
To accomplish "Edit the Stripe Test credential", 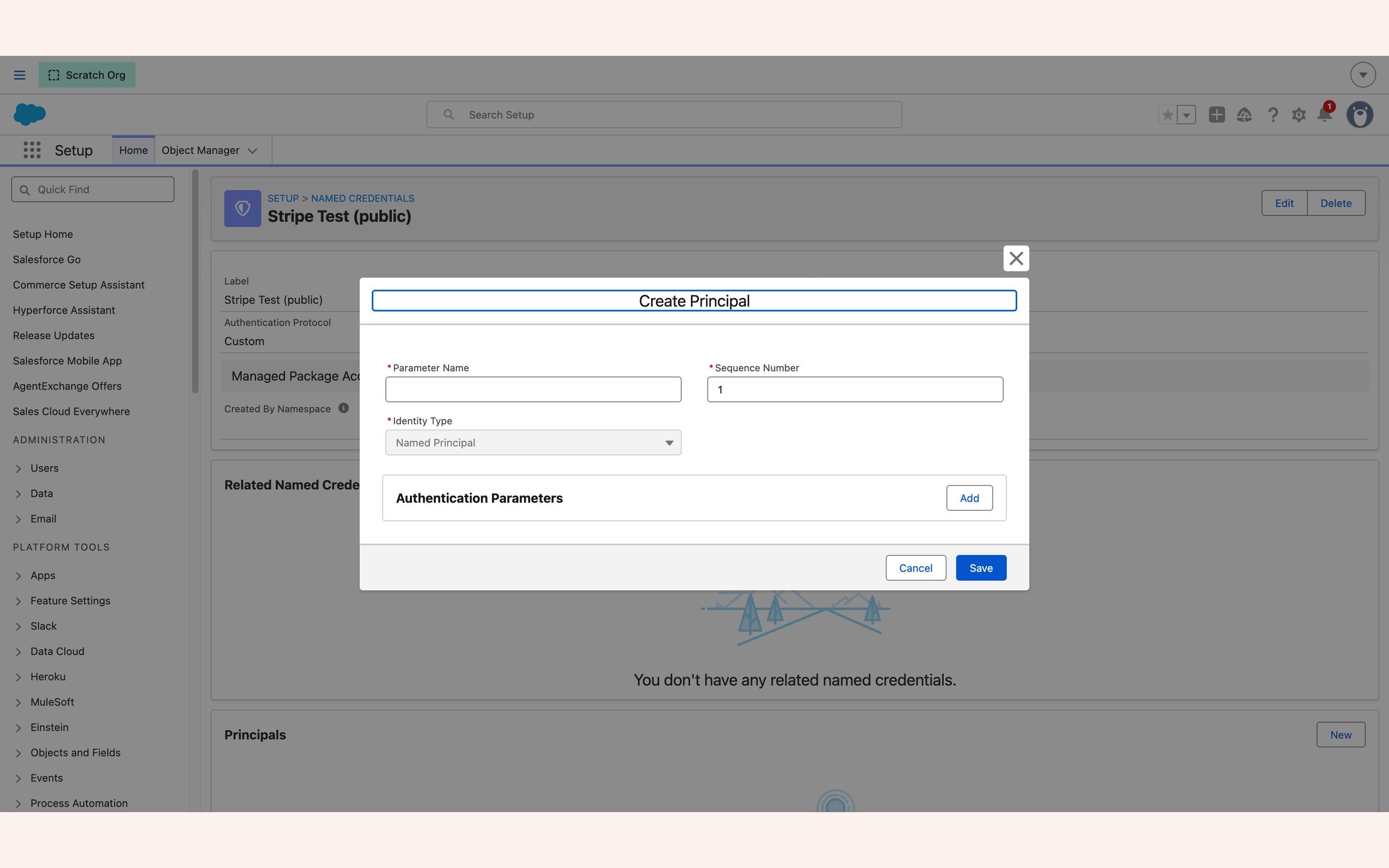I will pyautogui.click(x=1284, y=203).
